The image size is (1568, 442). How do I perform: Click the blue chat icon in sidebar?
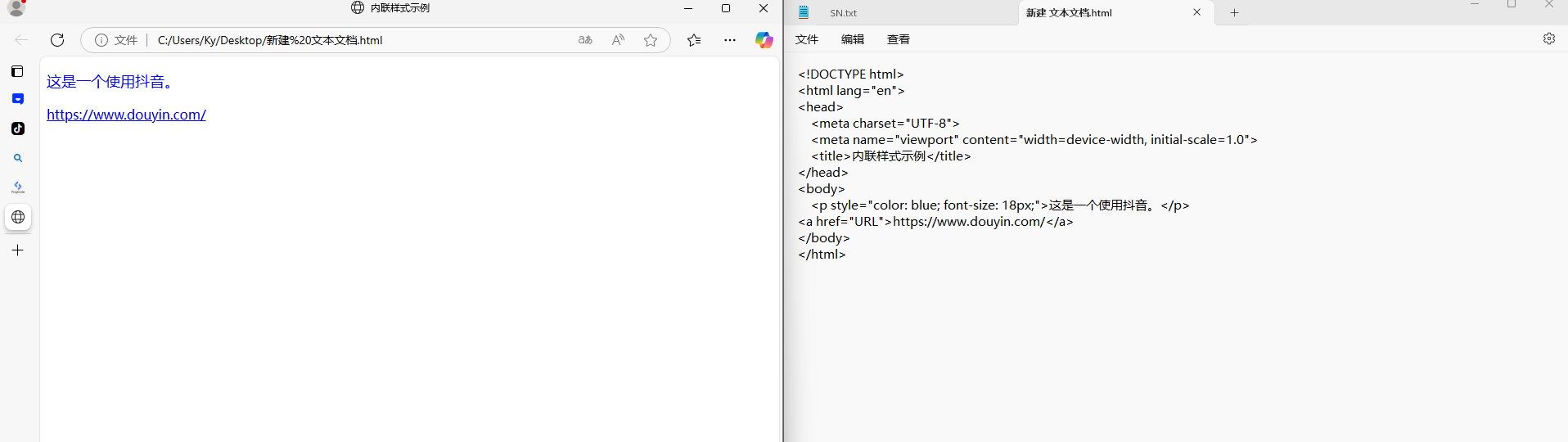pyautogui.click(x=18, y=99)
